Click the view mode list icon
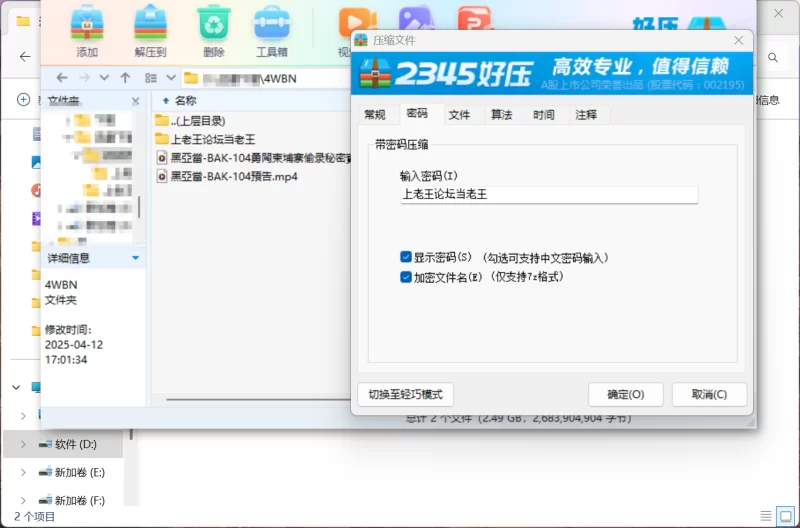This screenshot has width=800, height=528. (151, 78)
